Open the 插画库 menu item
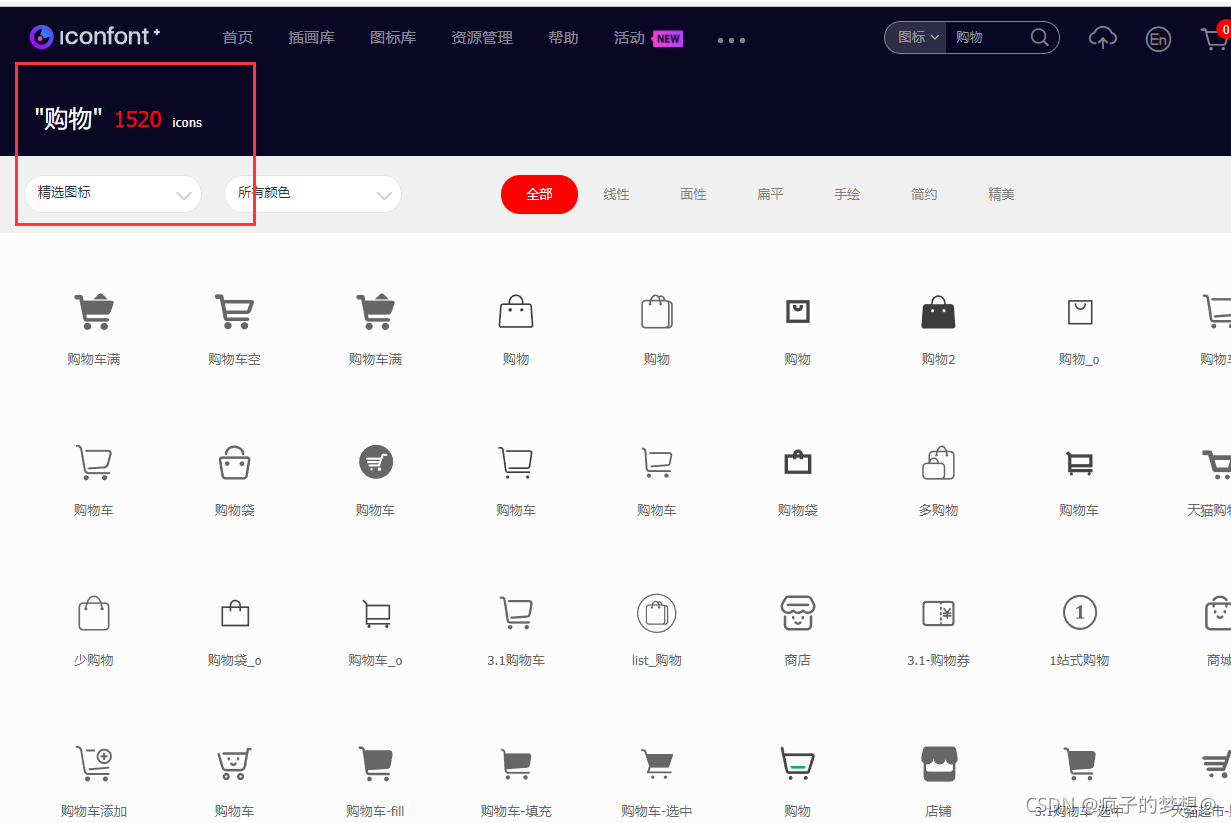Viewport: 1231px width, 823px height. 311,38
